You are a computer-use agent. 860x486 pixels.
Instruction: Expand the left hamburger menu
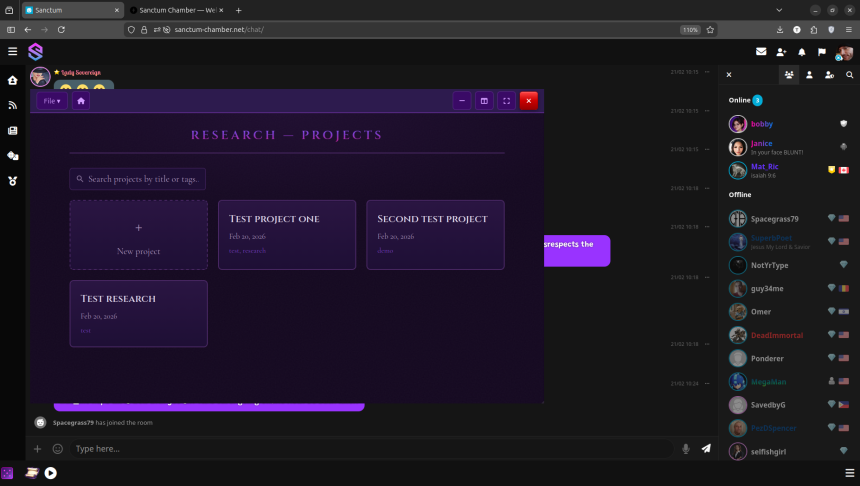(13, 52)
